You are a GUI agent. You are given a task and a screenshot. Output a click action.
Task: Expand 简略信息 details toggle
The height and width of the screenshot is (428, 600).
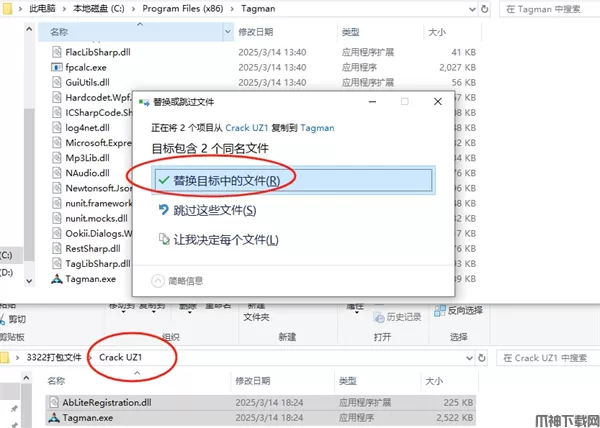tap(158, 281)
